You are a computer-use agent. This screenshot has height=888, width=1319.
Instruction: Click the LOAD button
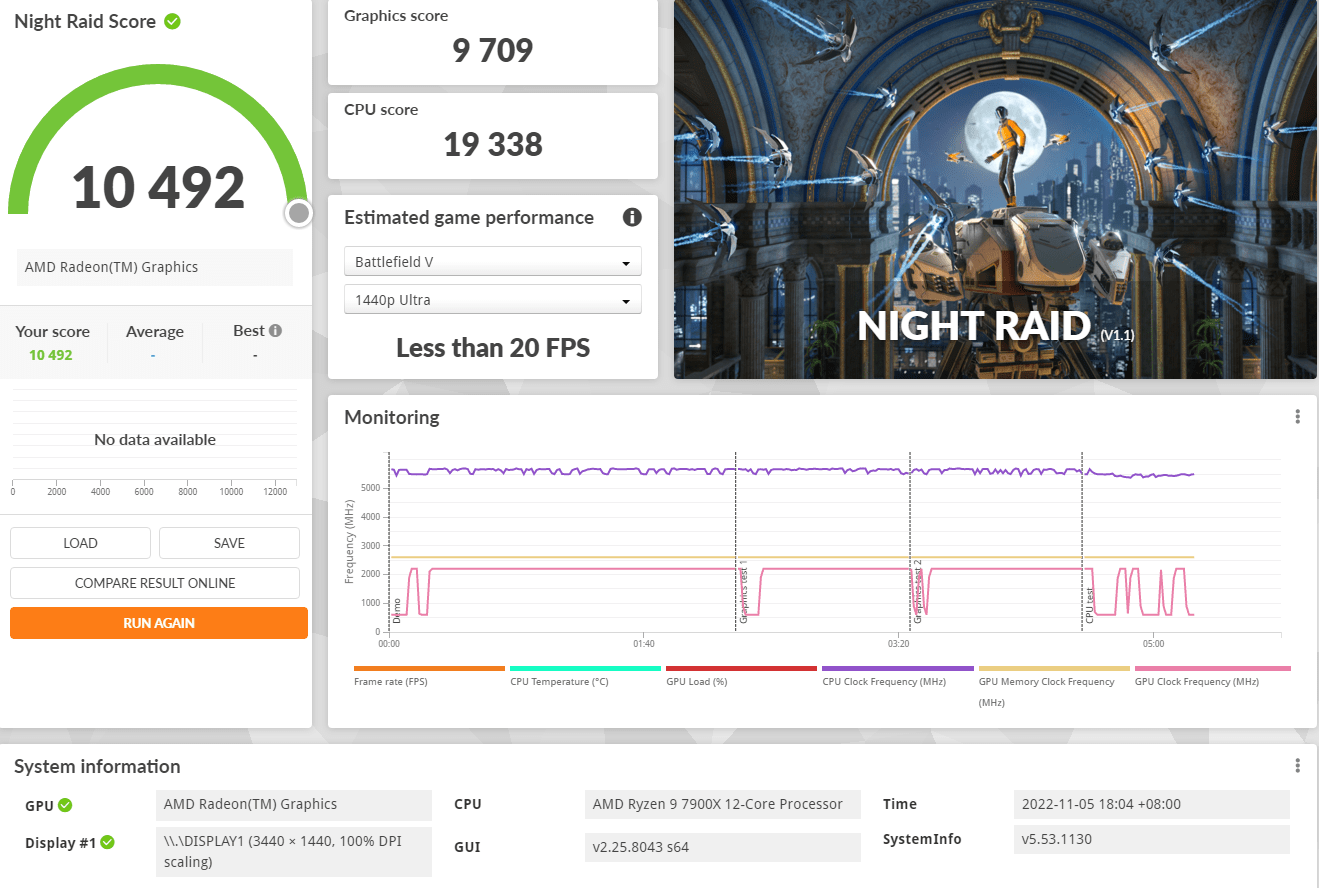coord(80,543)
